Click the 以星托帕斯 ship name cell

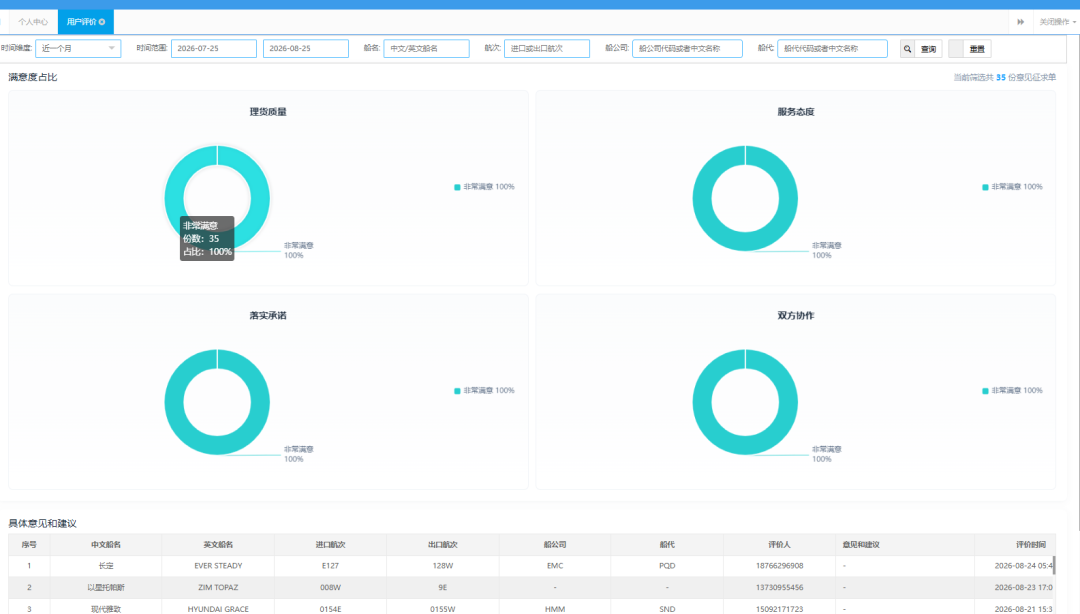(x=105, y=588)
